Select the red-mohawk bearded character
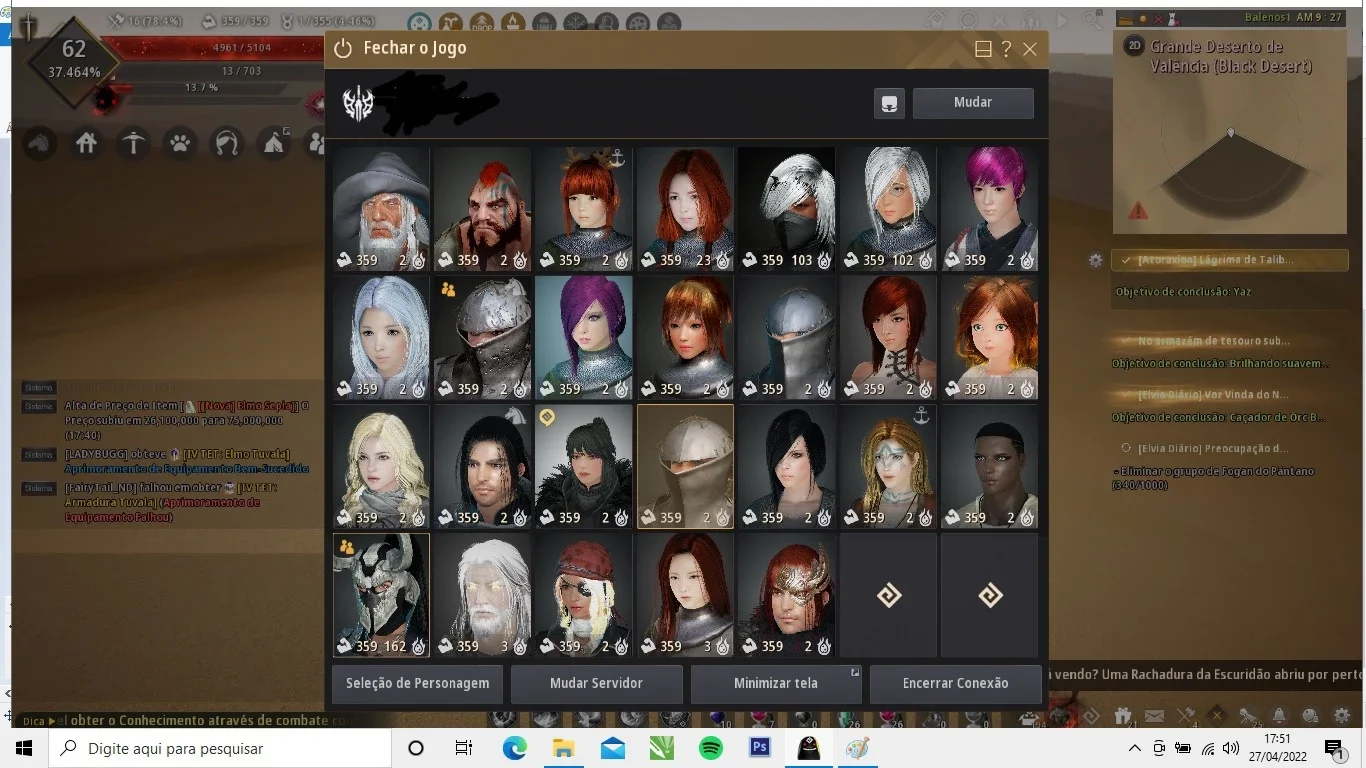The height and width of the screenshot is (768, 1366). [x=482, y=209]
